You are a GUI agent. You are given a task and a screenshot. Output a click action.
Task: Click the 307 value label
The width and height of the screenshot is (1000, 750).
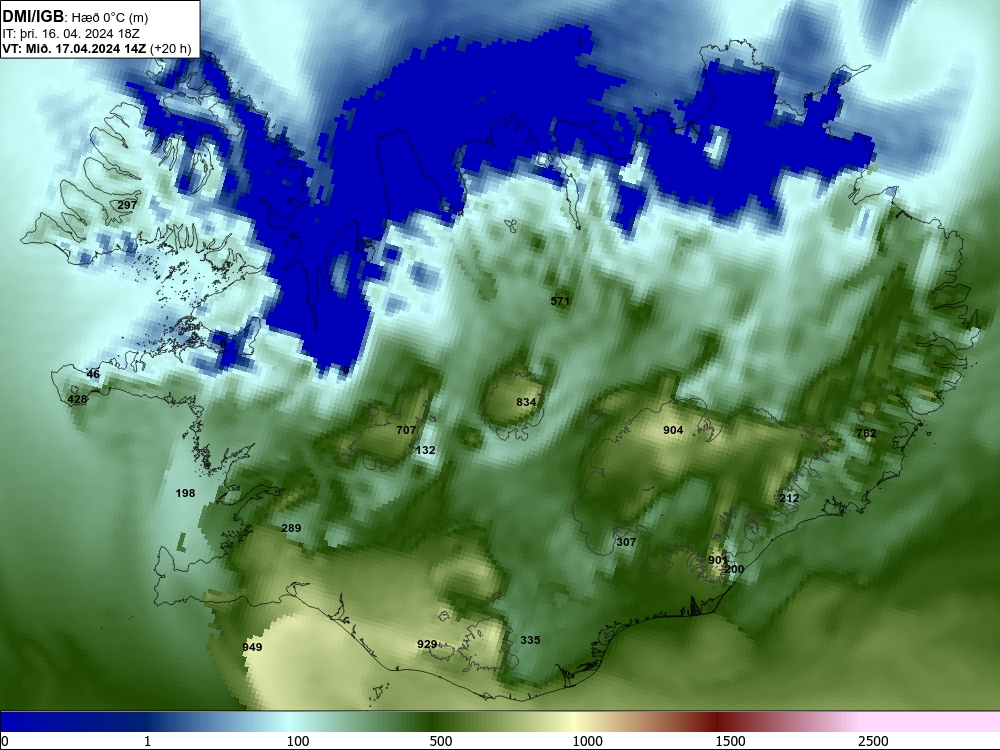point(626,541)
